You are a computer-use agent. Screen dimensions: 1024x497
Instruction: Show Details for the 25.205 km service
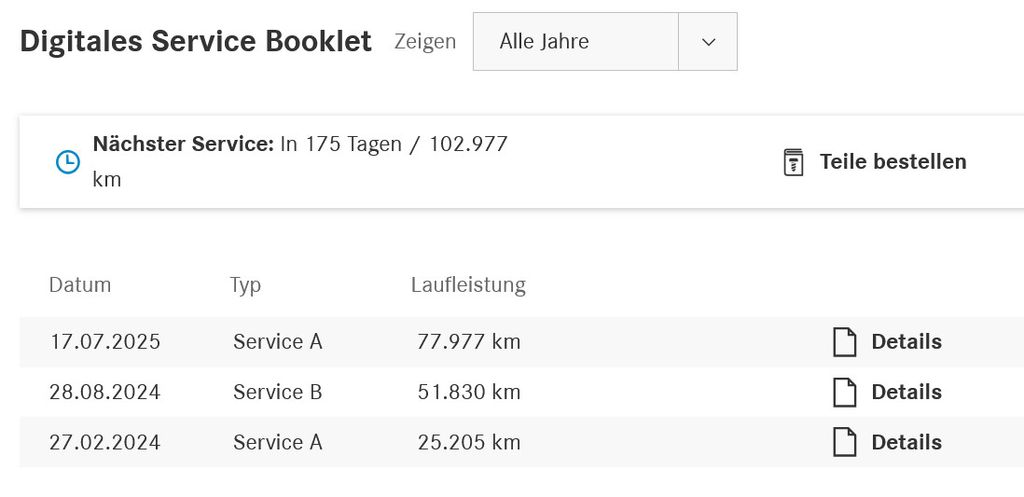point(906,442)
